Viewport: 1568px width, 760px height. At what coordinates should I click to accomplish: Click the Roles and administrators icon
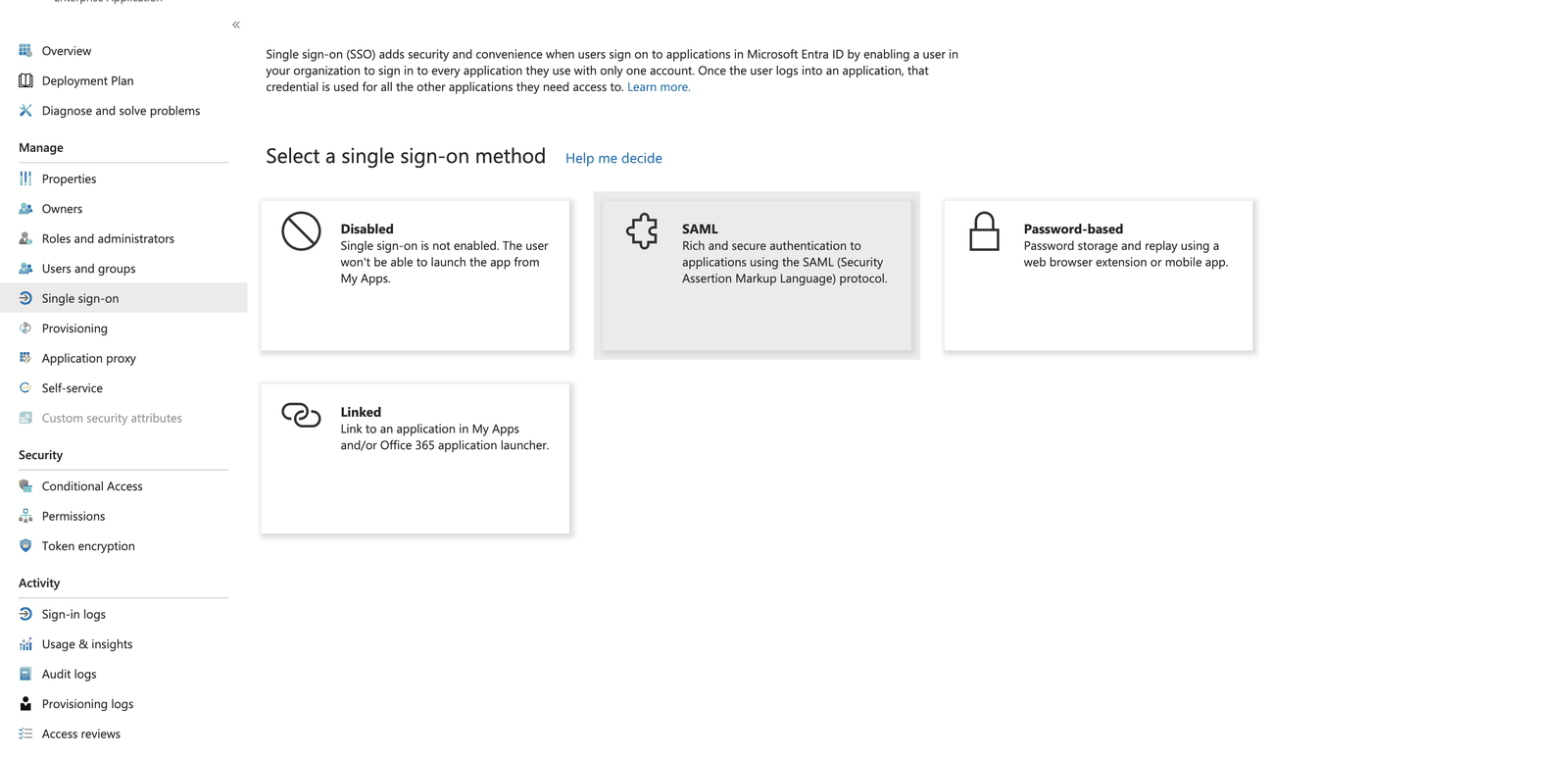tap(25, 238)
